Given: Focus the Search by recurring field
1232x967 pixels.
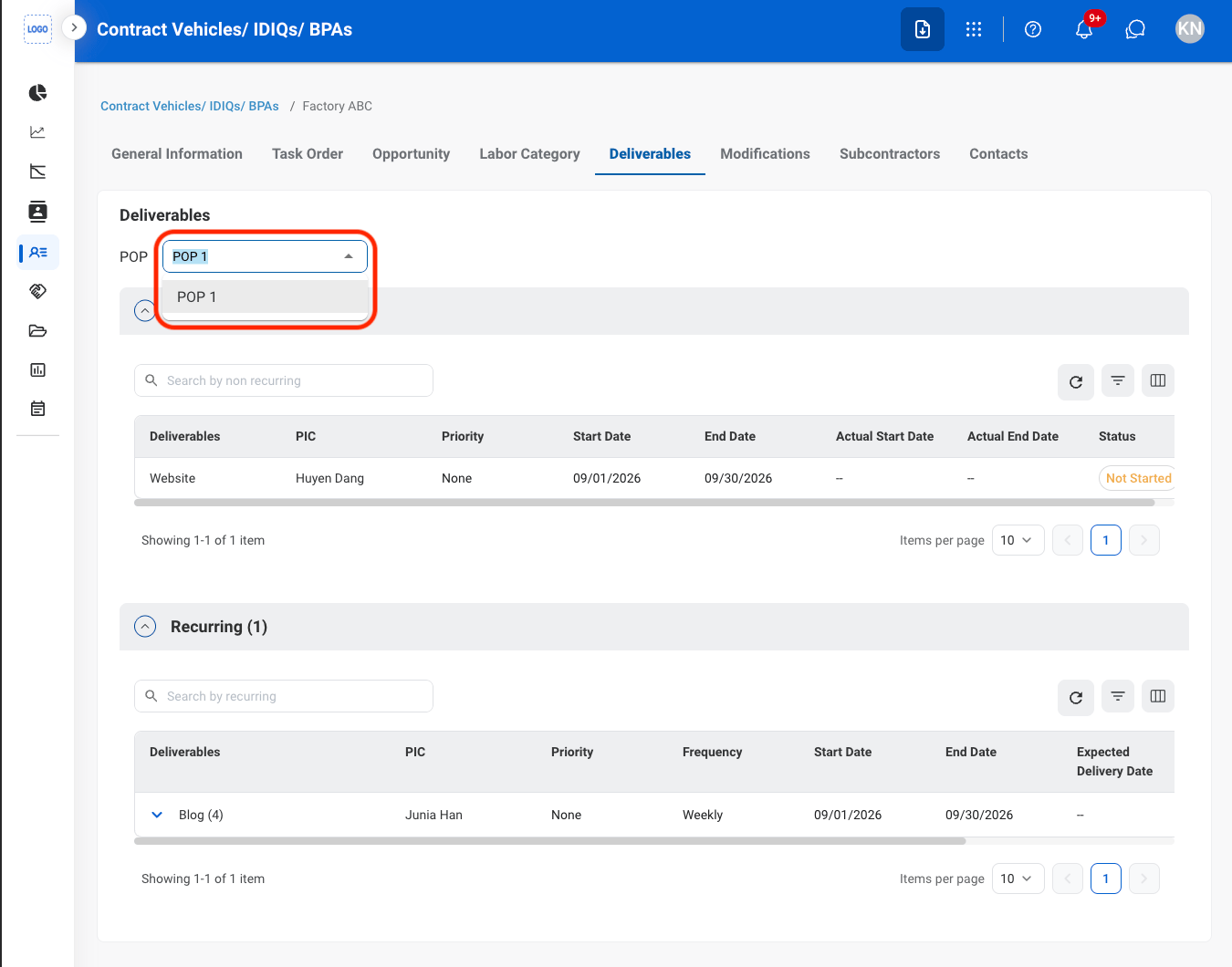Looking at the screenshot, I should [x=284, y=696].
